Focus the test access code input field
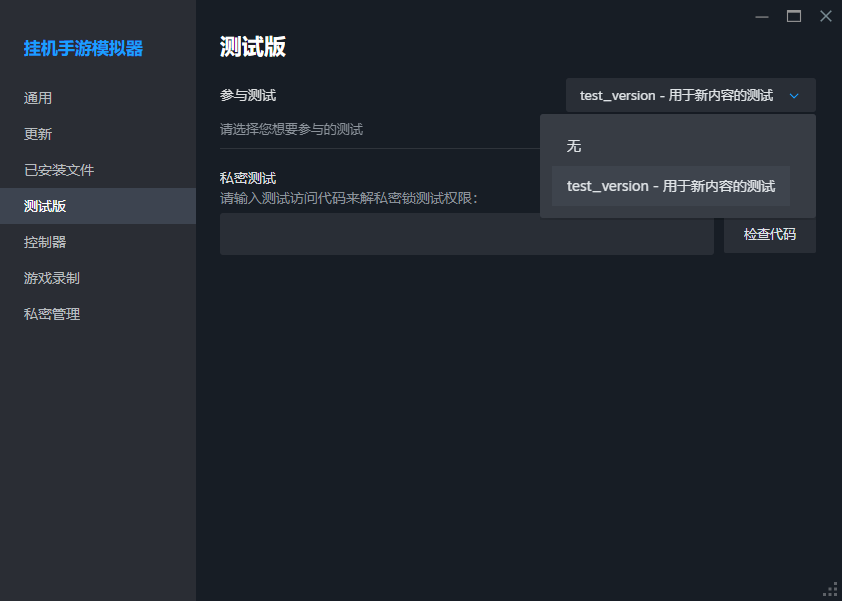Viewport: 842px width, 601px height. (466, 234)
